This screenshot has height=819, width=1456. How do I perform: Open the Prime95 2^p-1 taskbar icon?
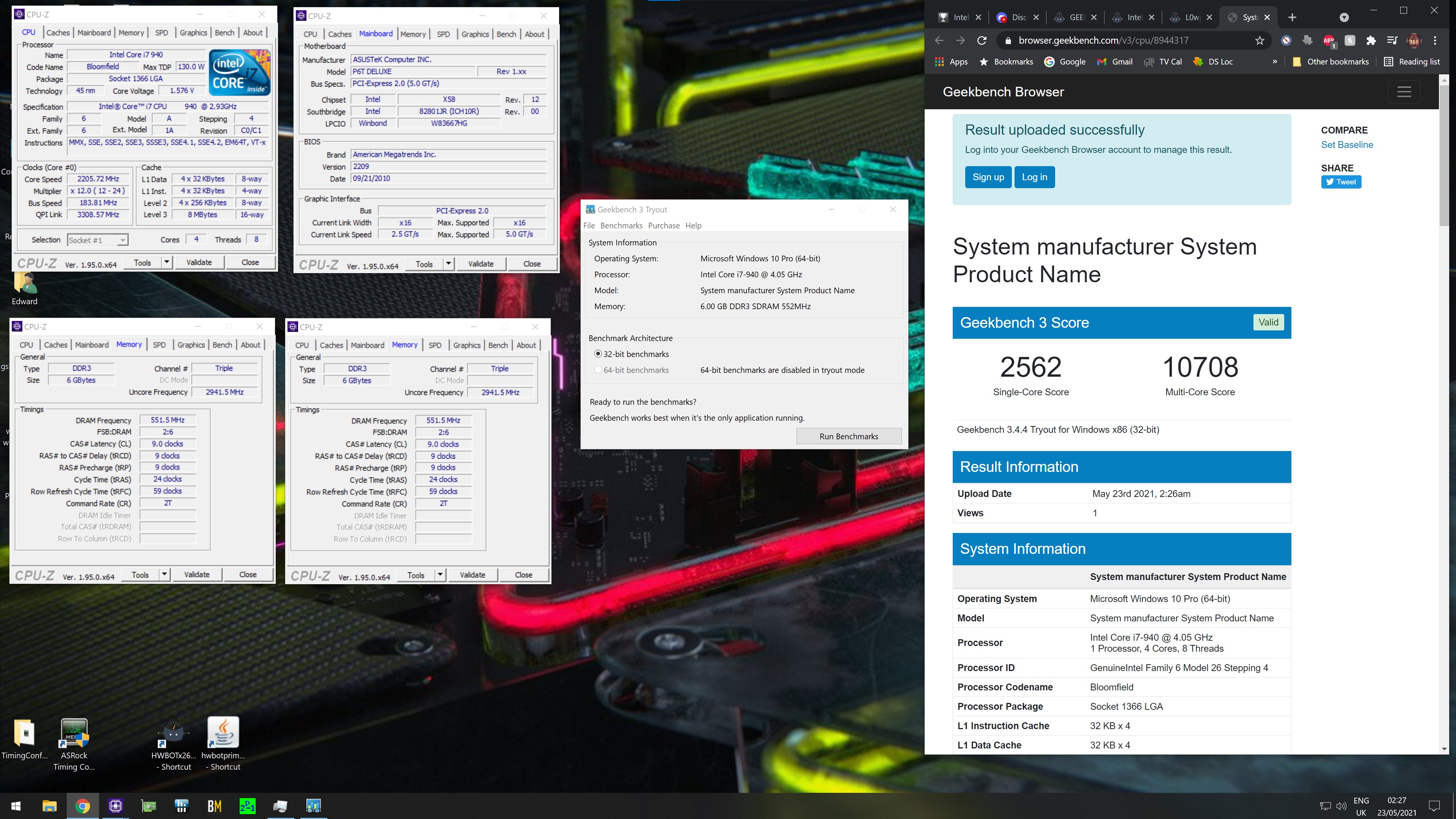[247, 805]
